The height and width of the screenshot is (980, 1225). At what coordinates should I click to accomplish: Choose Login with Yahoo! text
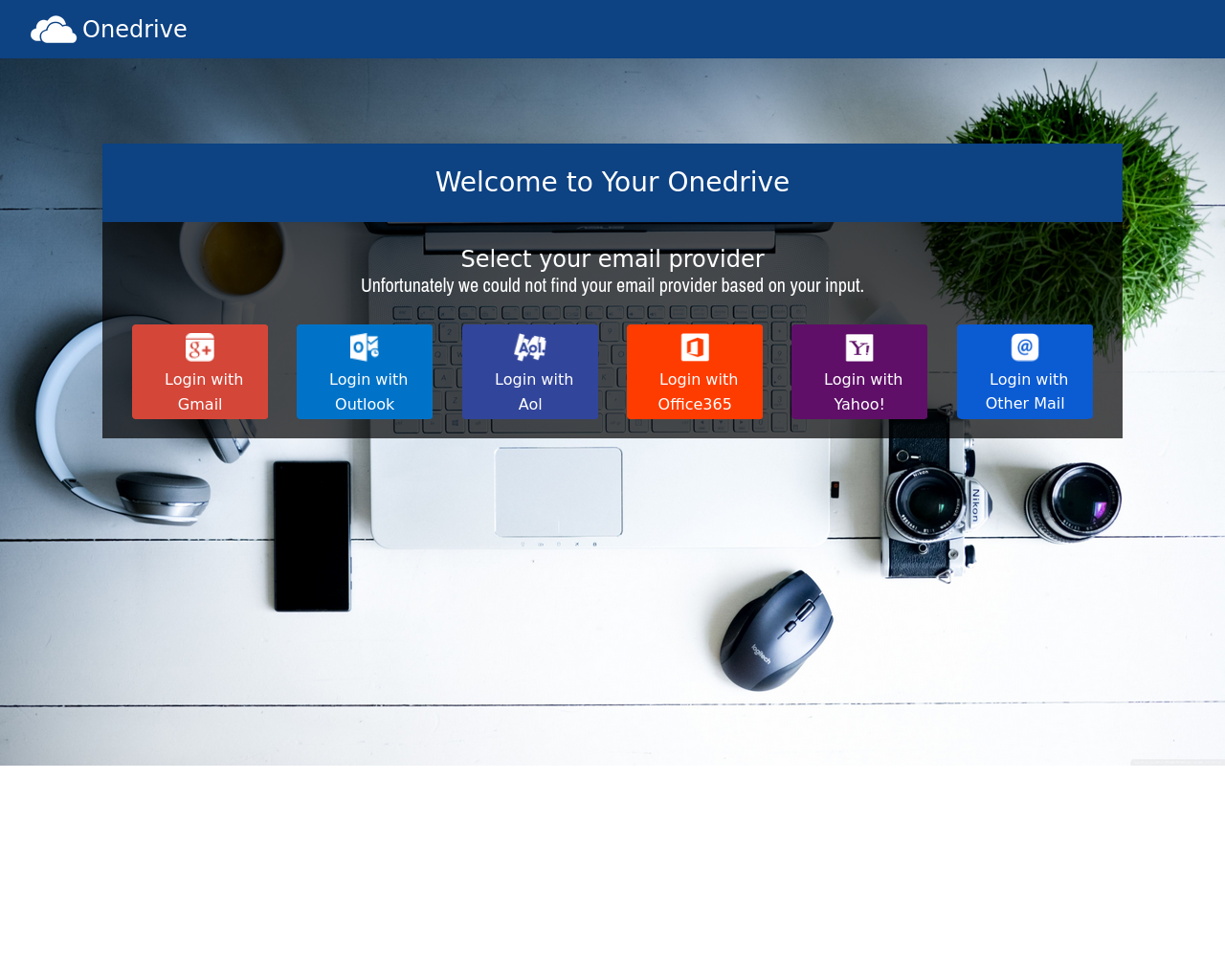click(x=862, y=391)
